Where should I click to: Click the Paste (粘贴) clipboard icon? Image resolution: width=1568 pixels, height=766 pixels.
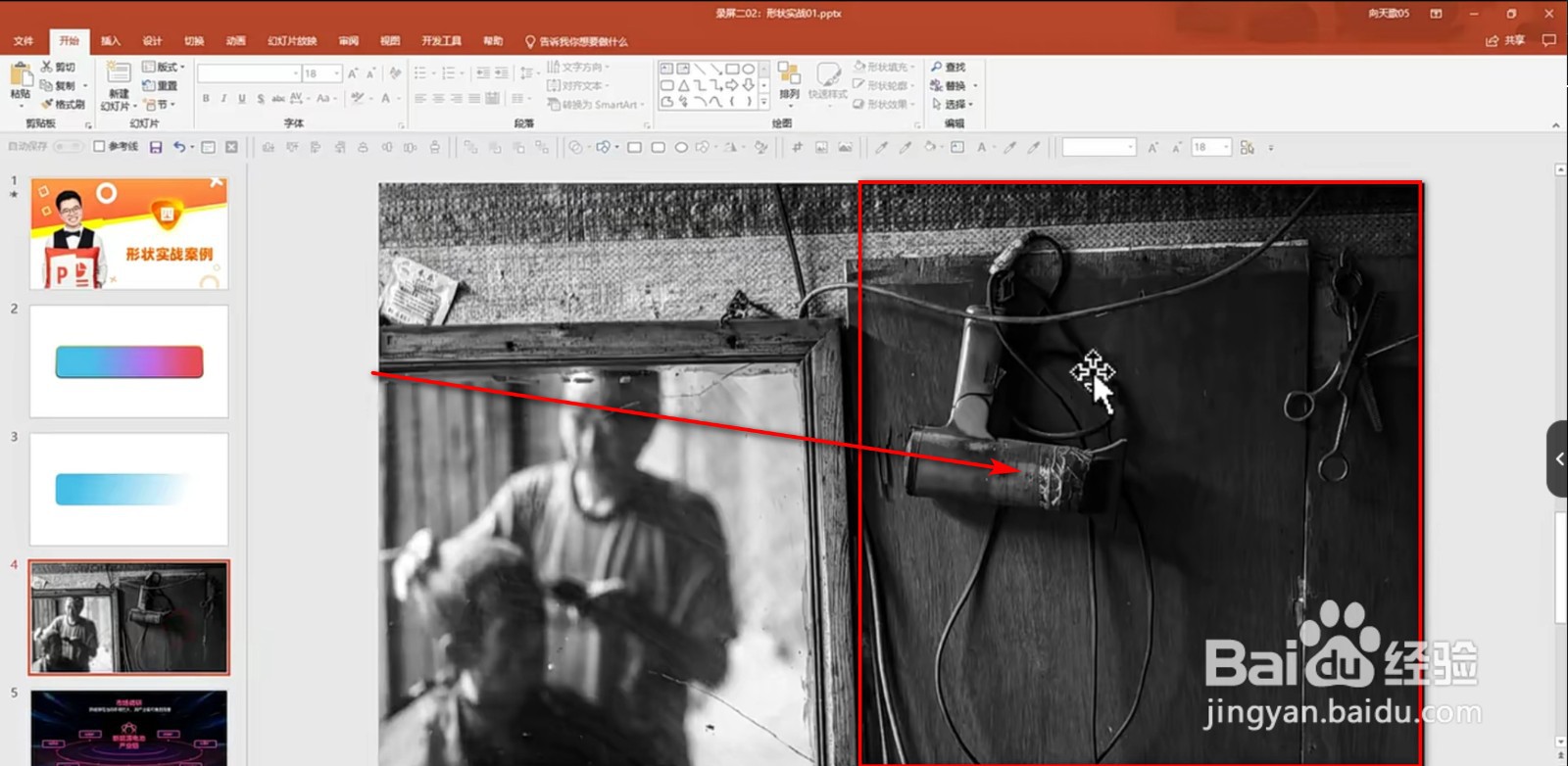[21, 74]
